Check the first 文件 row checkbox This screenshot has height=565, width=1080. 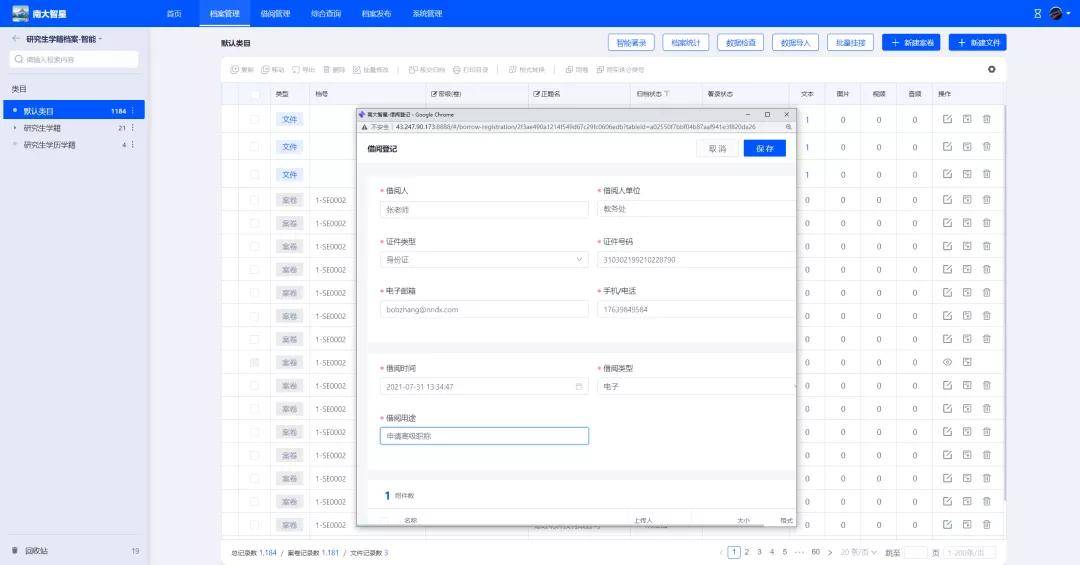(x=254, y=120)
